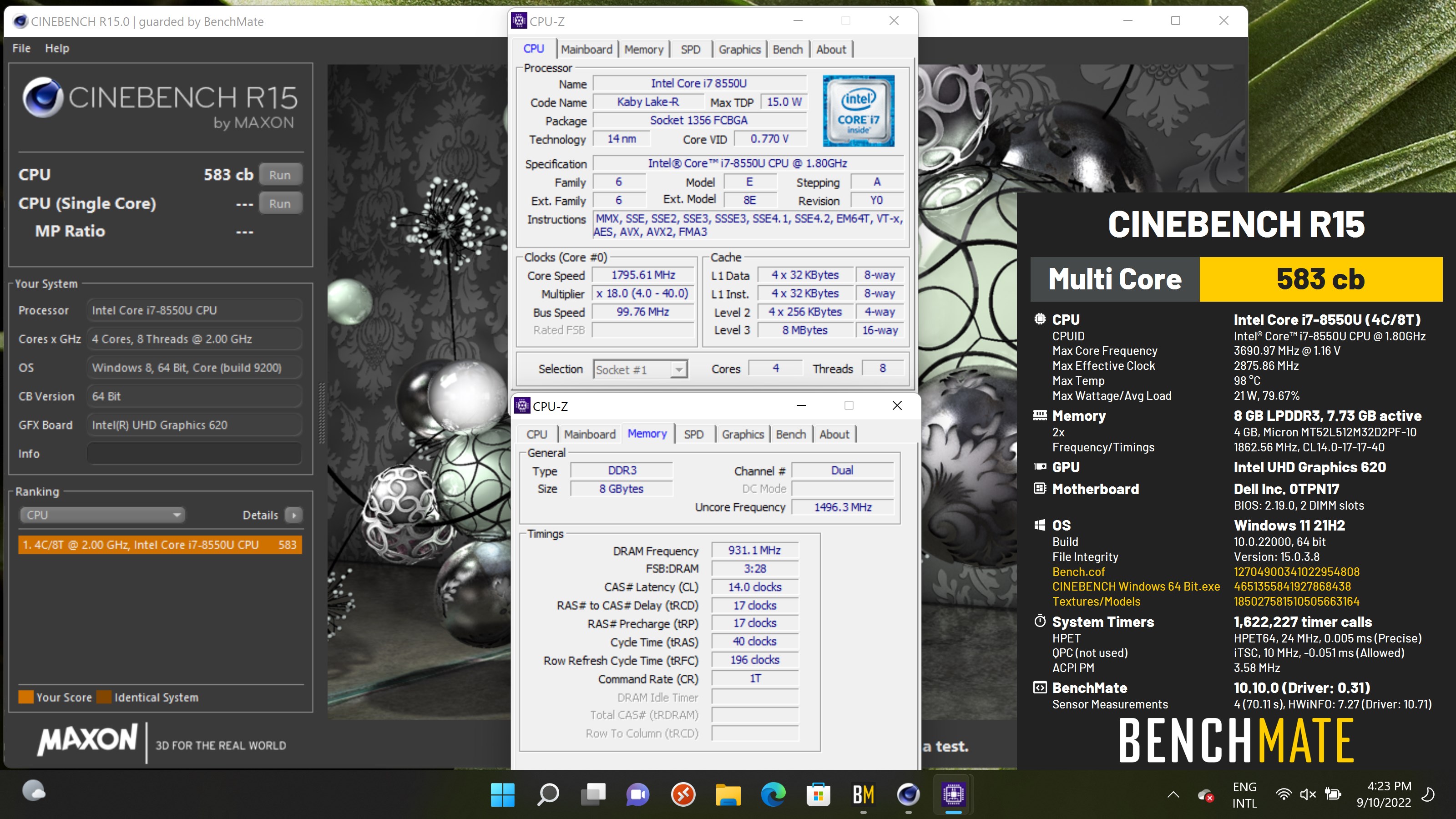Click the Multiplier value x 18.0
1456x819 pixels.
643,294
